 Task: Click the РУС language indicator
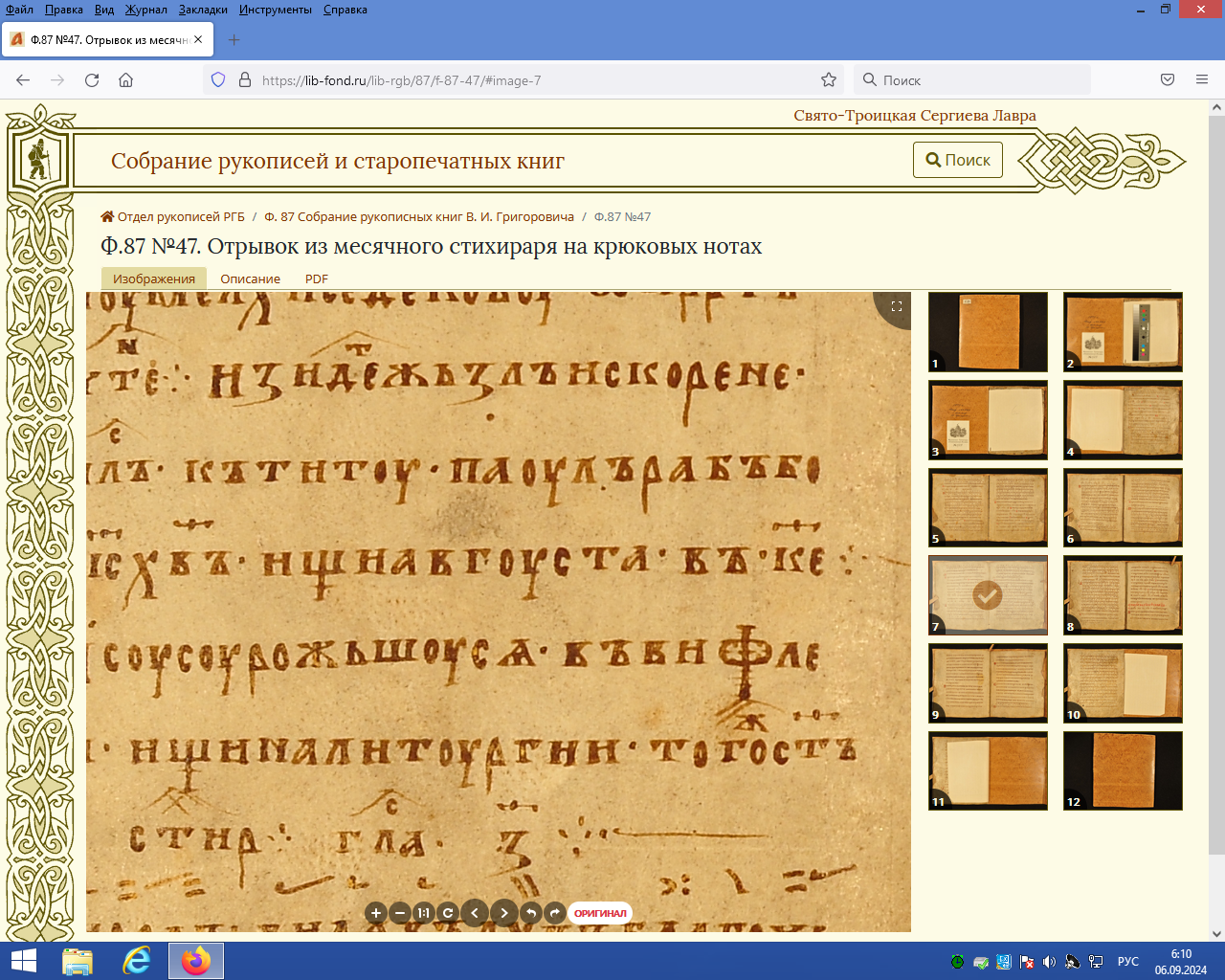(x=1128, y=962)
